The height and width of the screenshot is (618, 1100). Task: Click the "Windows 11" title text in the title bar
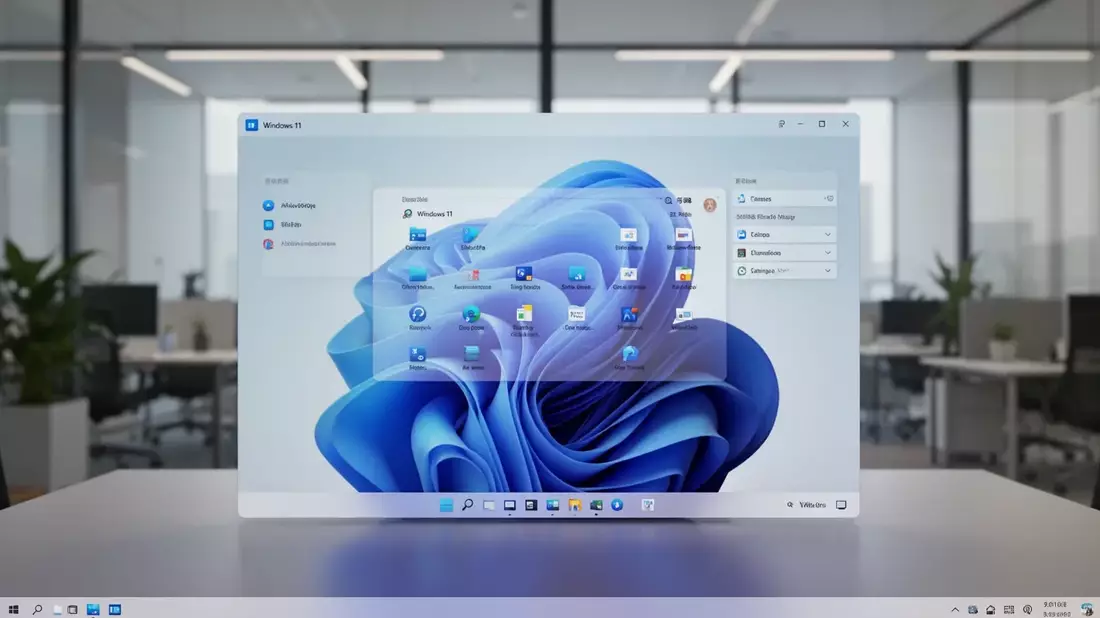[x=282, y=126]
